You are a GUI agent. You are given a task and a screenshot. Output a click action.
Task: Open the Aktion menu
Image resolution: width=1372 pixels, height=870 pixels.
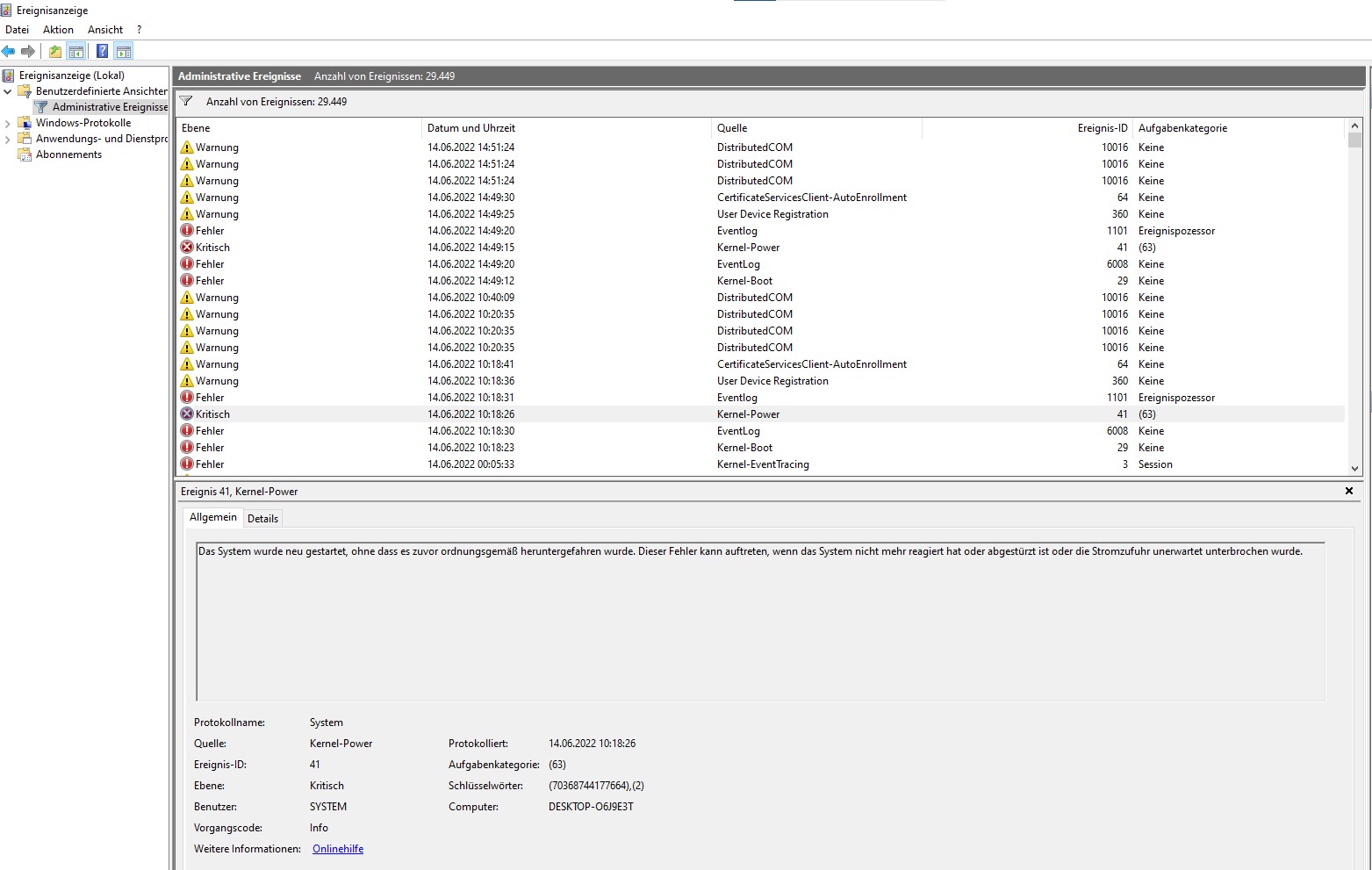point(58,30)
